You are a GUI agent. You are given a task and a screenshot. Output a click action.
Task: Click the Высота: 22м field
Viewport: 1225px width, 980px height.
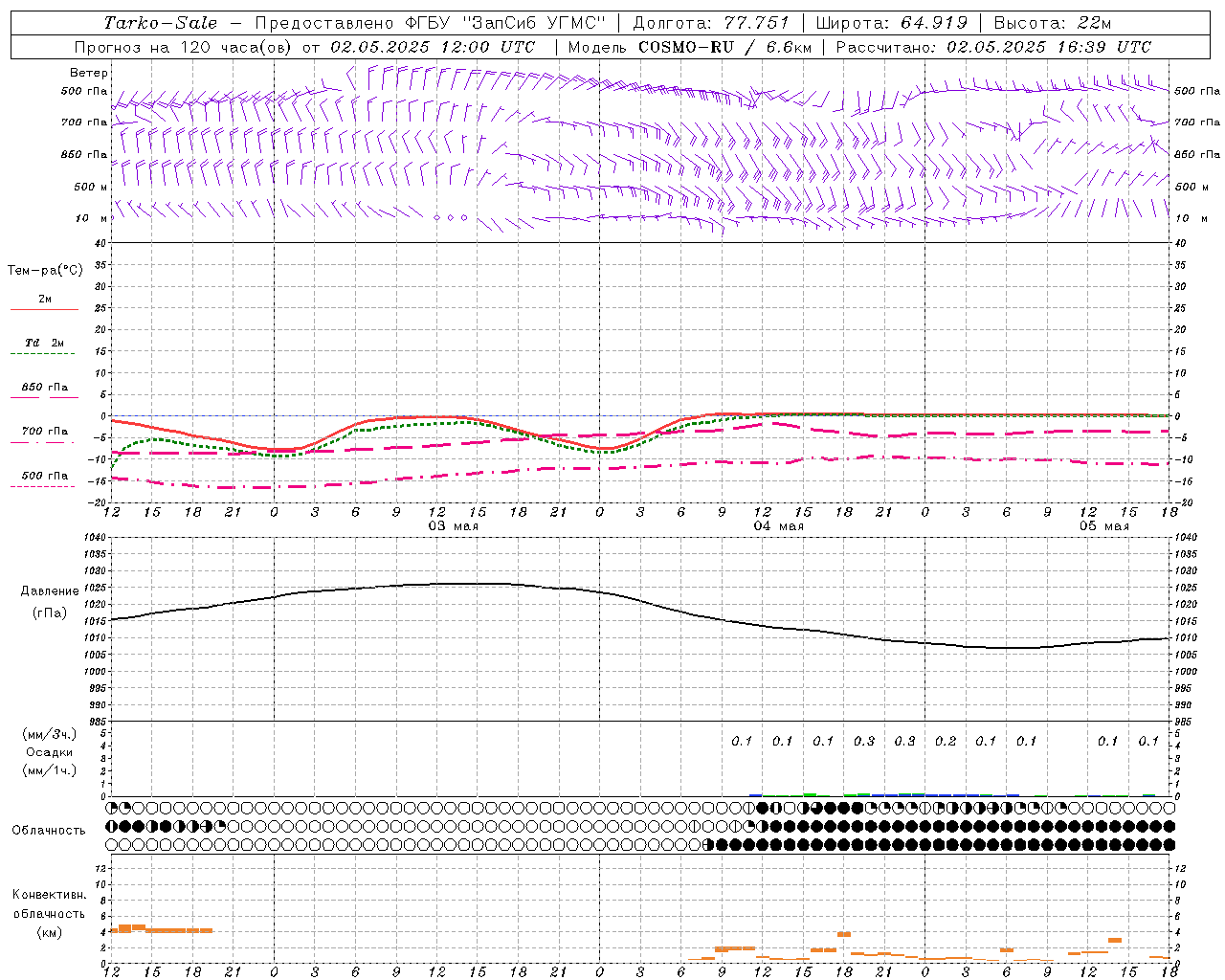click(x=1053, y=23)
